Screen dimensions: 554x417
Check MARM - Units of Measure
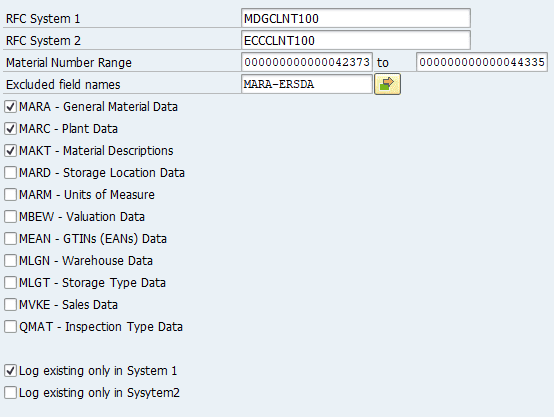click(11, 195)
